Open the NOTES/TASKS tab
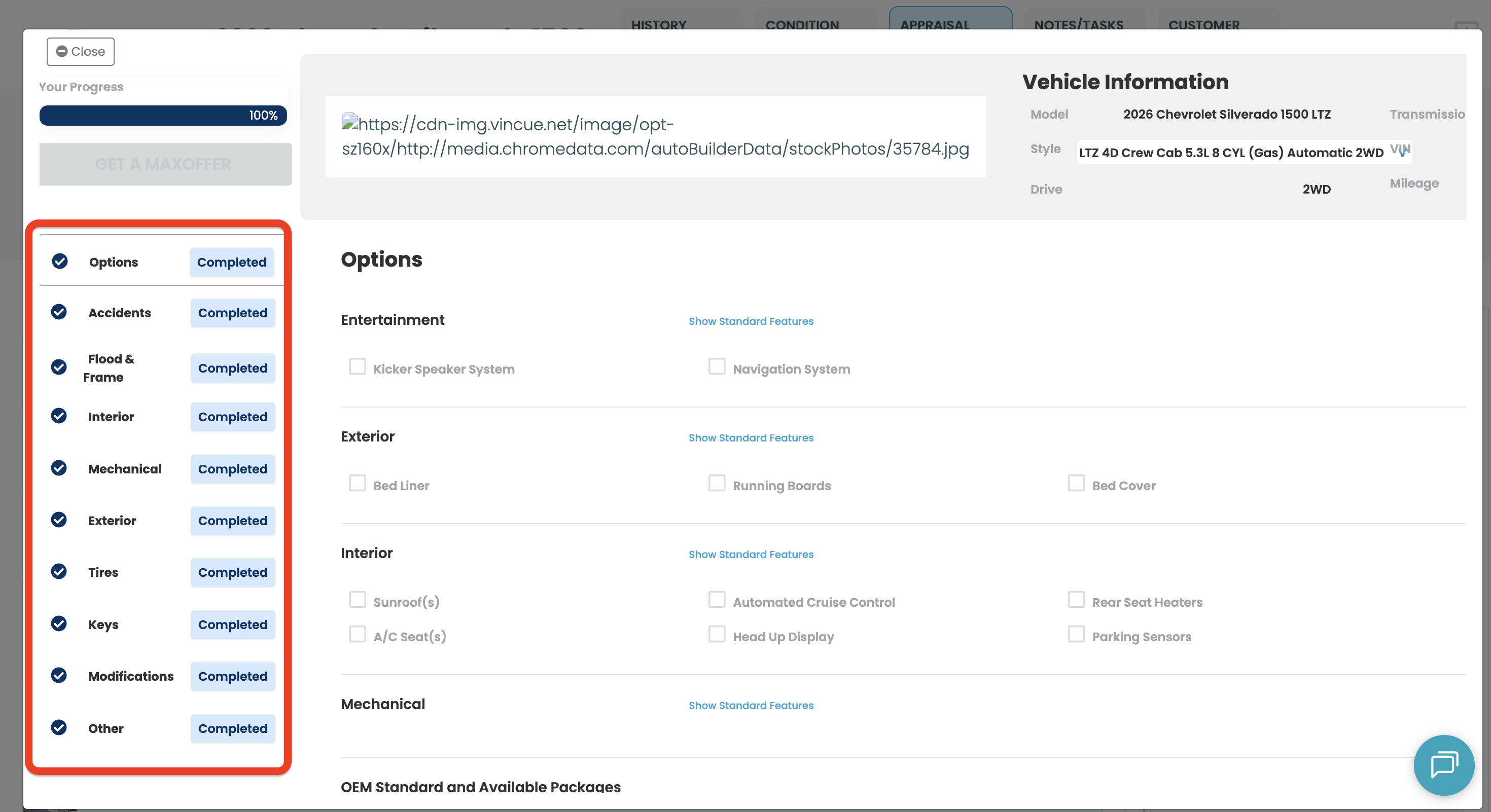 coord(1078,23)
